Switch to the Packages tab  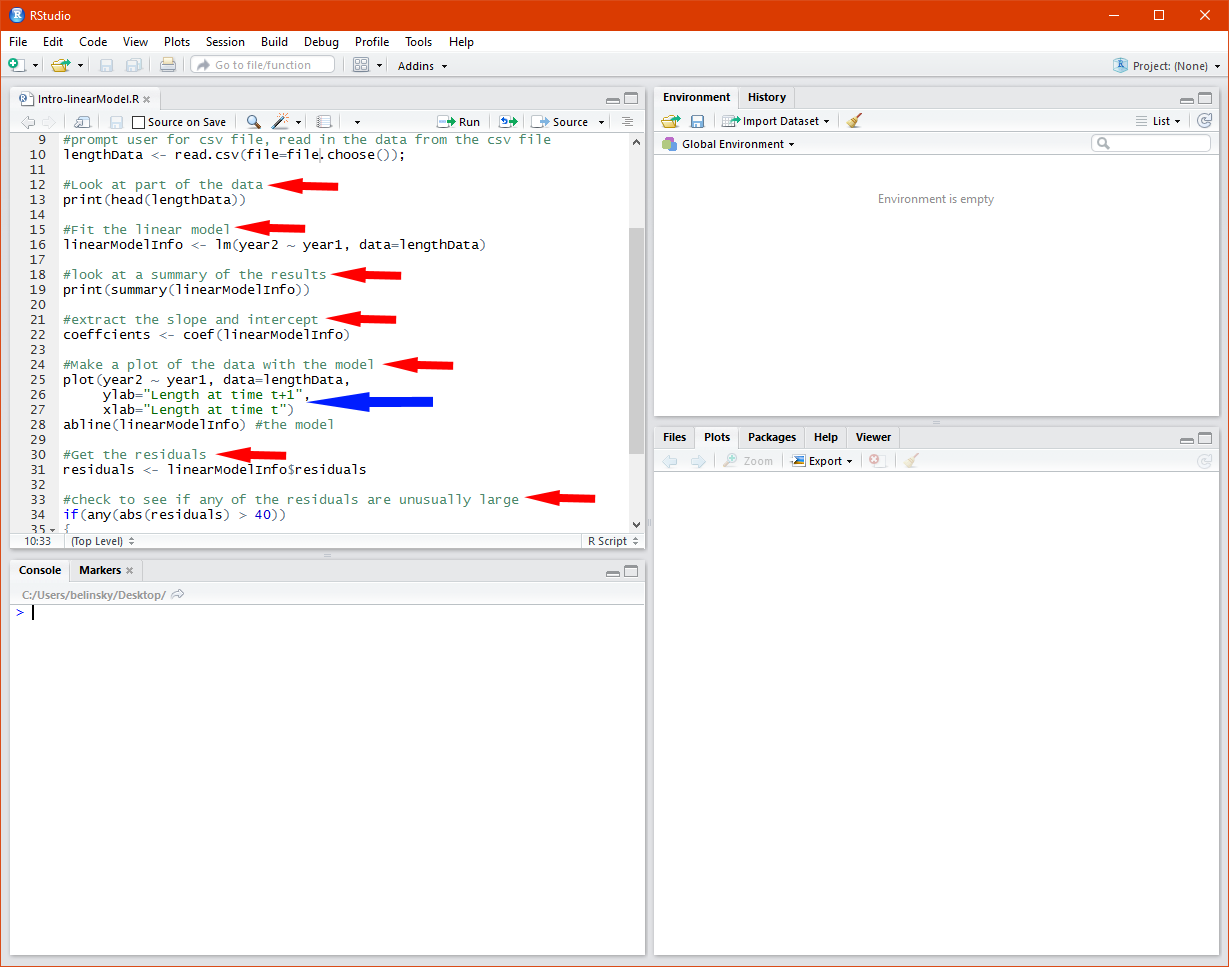tap(771, 437)
